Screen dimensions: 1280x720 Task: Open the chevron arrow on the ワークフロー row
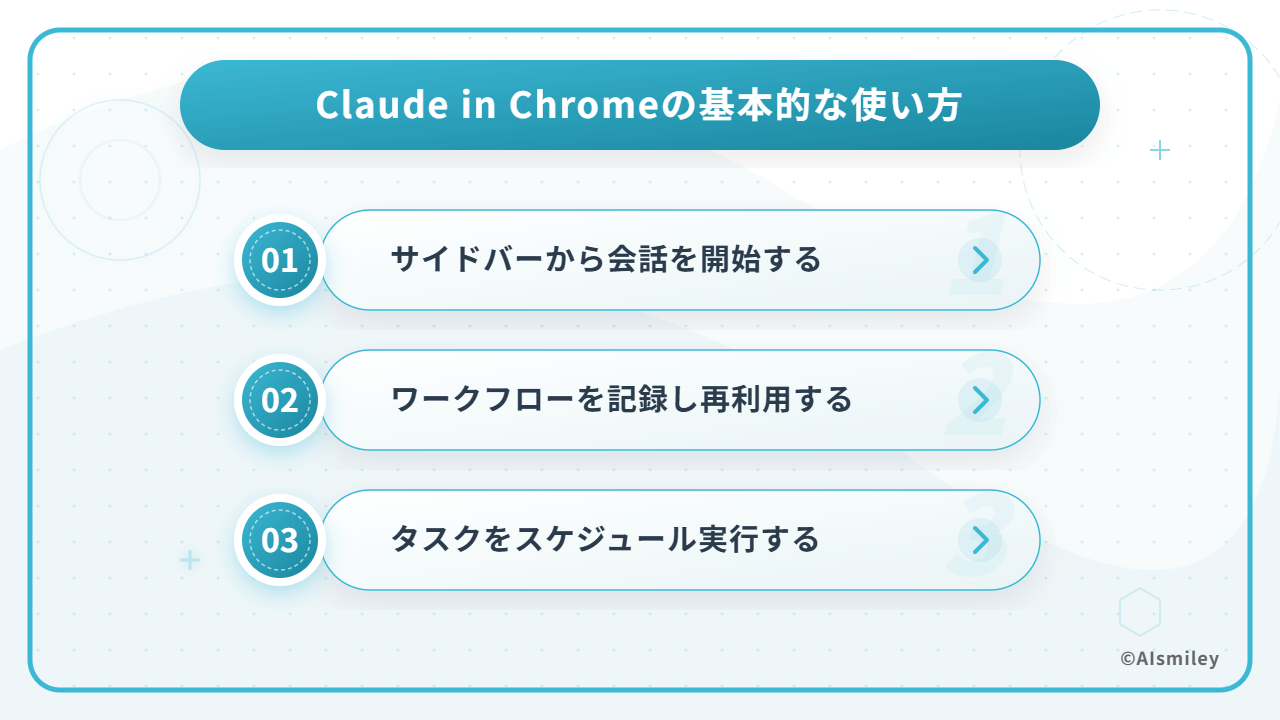pos(981,400)
